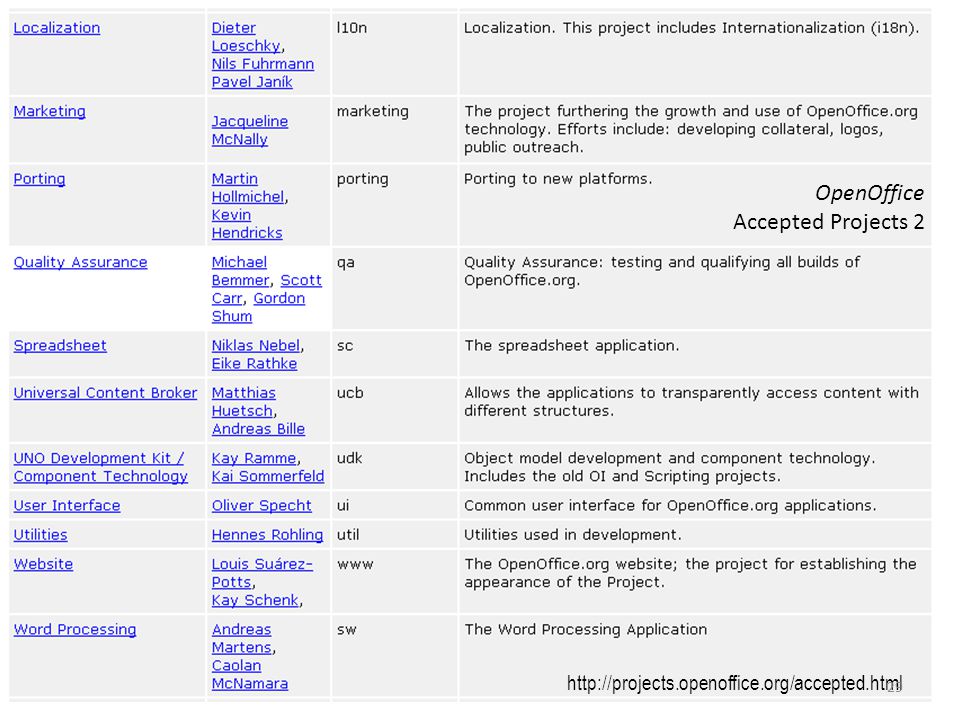Image resolution: width=960 pixels, height=720 pixels.
Task: Click the Martin Hollmichel lead link
Action: tap(248, 188)
